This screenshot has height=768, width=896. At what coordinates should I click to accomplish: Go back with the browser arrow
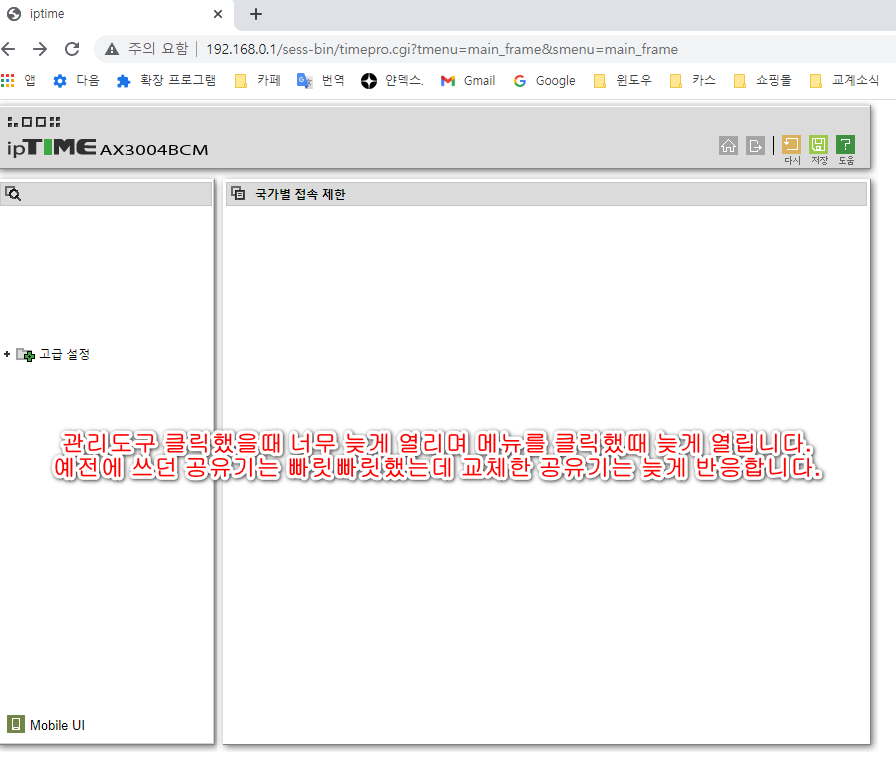(9, 49)
